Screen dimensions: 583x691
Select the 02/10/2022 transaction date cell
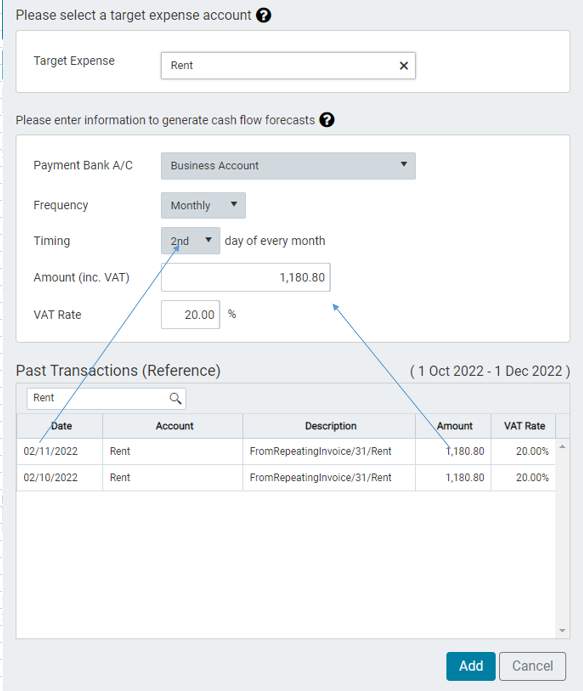[x=60, y=478]
